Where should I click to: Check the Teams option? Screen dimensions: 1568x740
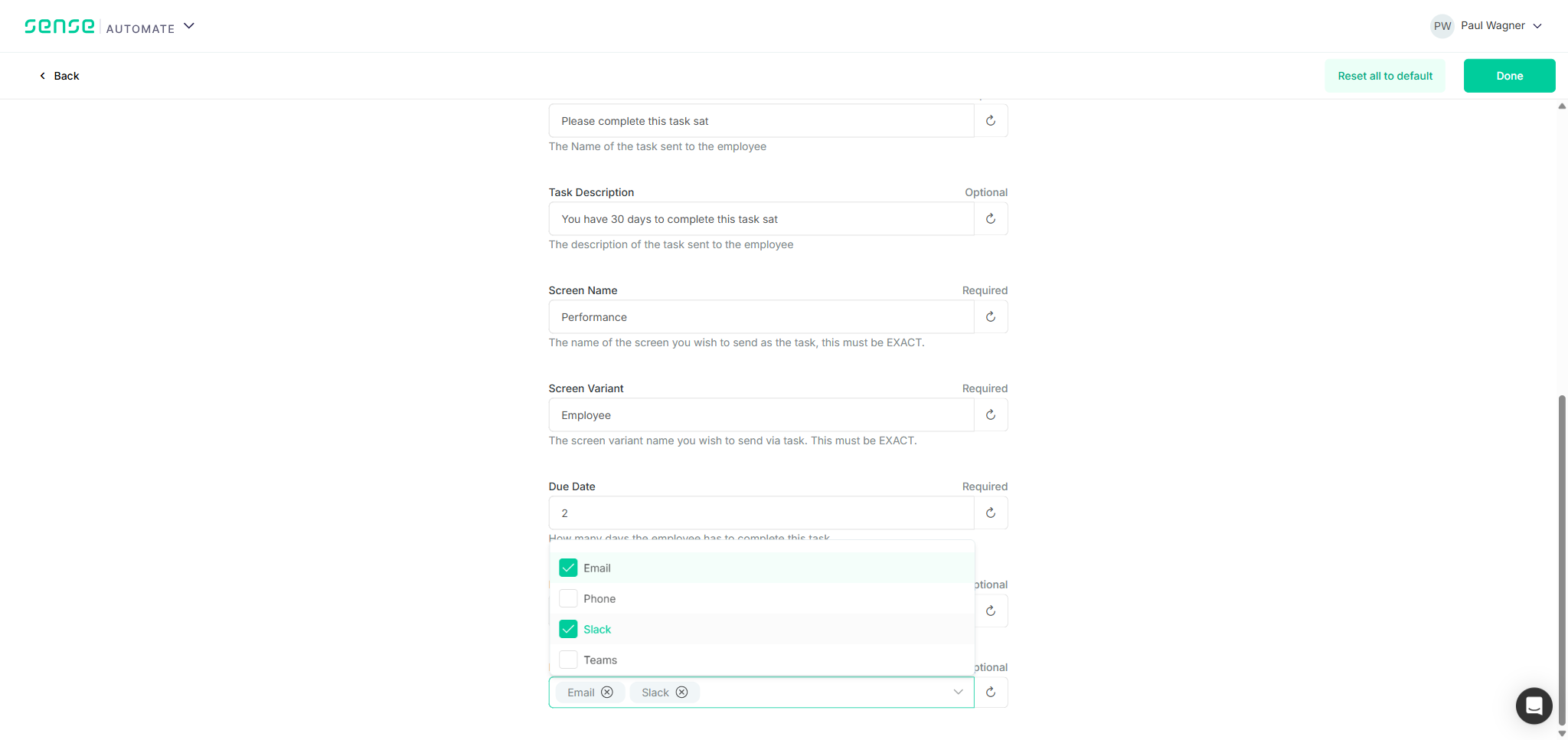(568, 660)
